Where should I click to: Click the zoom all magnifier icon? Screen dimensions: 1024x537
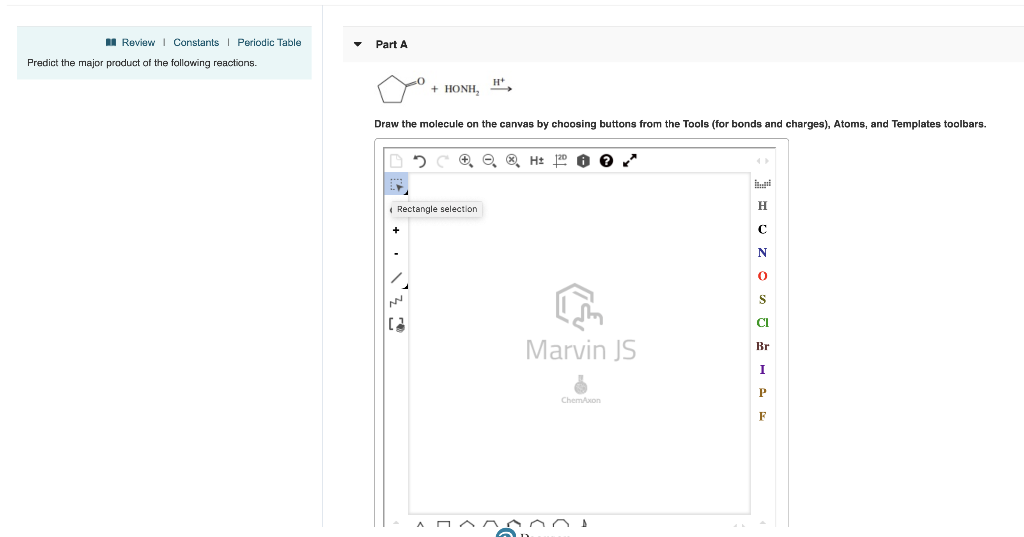[x=513, y=161]
